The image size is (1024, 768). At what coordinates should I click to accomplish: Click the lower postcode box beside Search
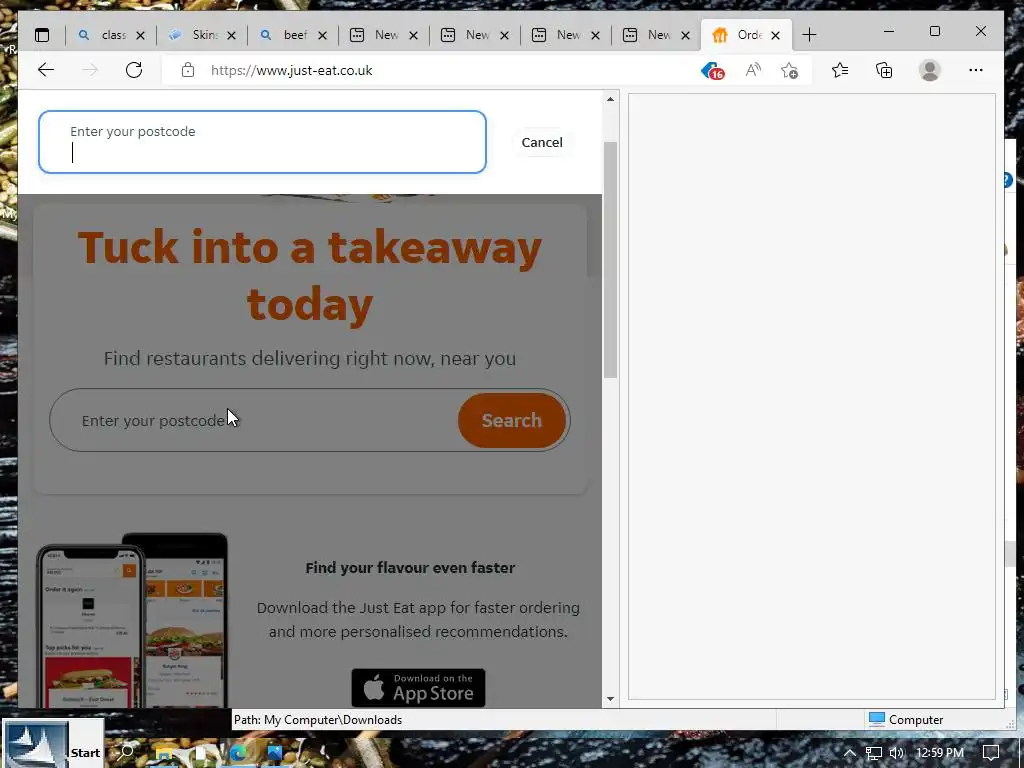pyautogui.click(x=255, y=421)
